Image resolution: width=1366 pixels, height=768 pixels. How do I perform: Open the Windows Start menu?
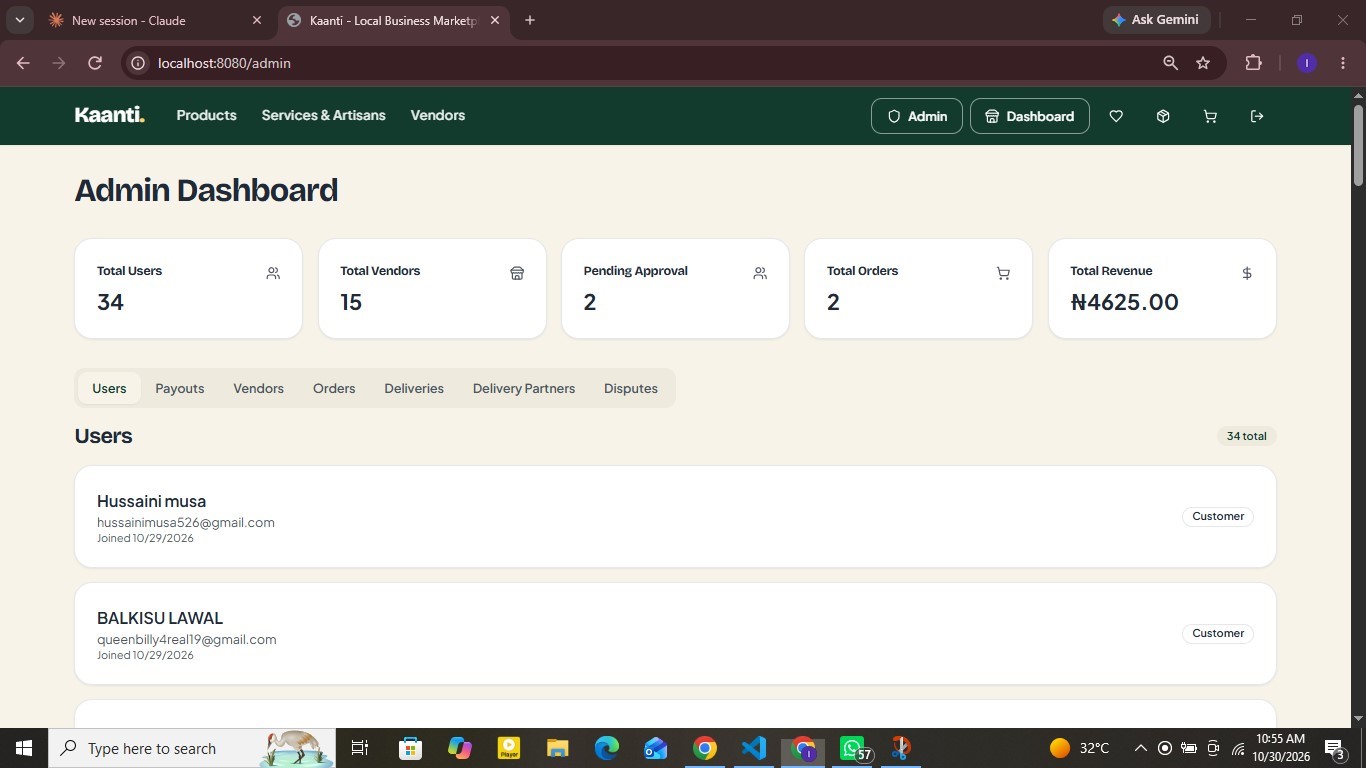point(24,748)
